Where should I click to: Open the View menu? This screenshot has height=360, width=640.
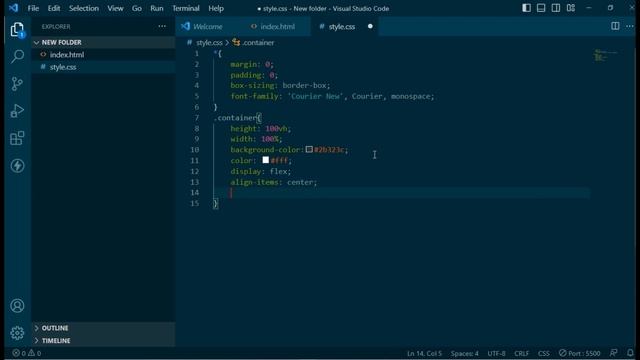pos(115,8)
